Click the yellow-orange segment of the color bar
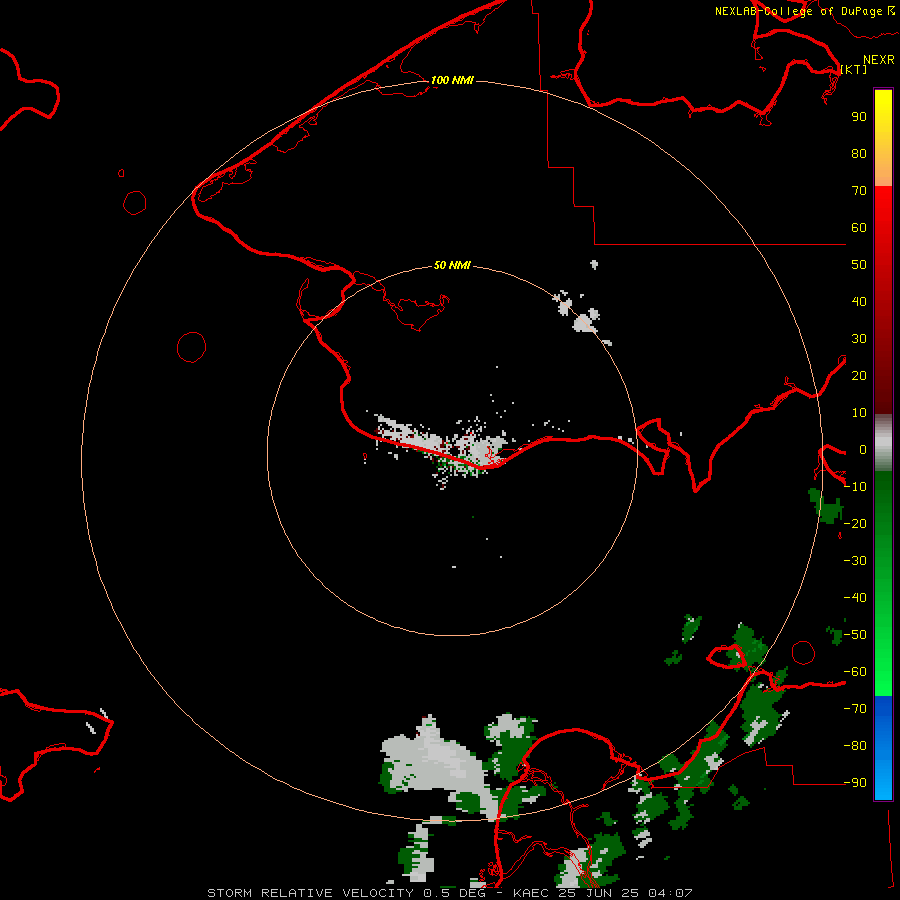This screenshot has height=900, width=900. 883,138
